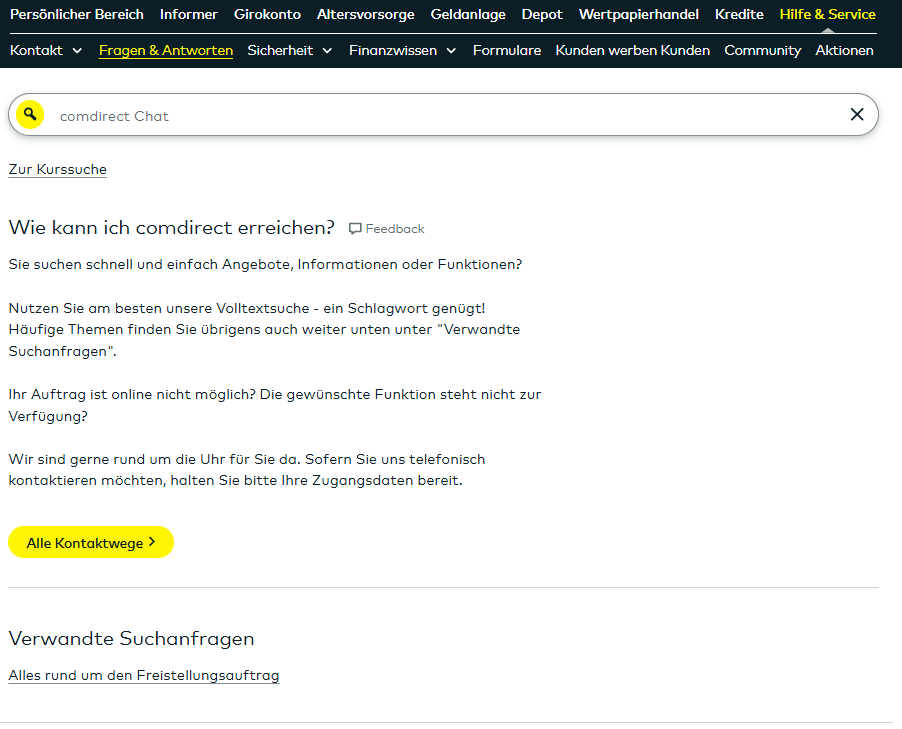902x729 pixels.
Task: Expand the Kontakt dropdown chevron
Action: tap(77, 51)
